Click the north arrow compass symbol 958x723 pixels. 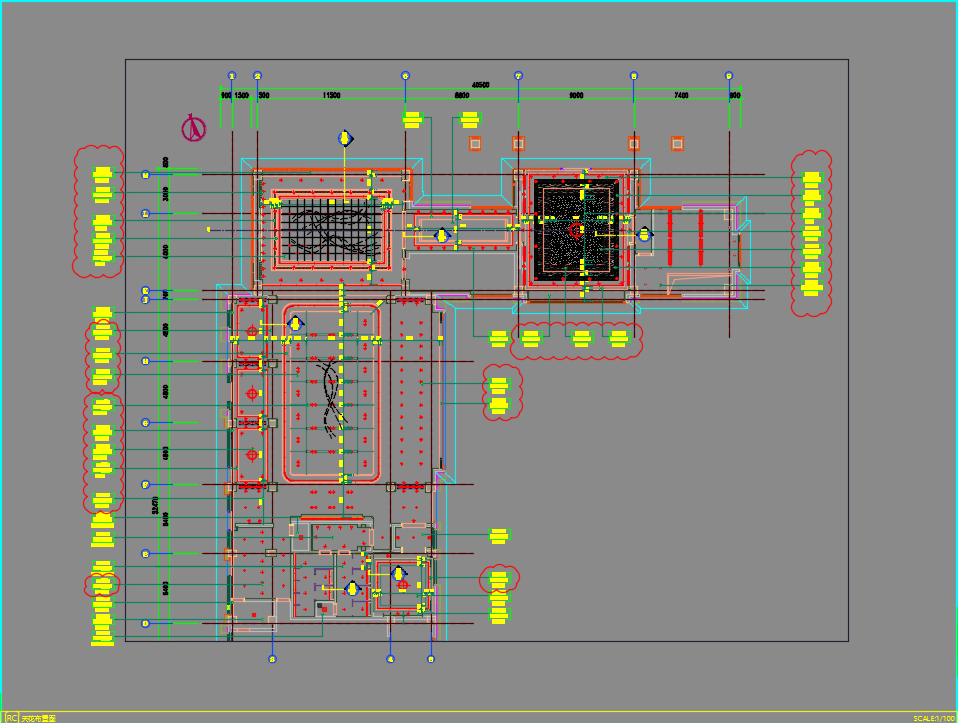point(193,128)
